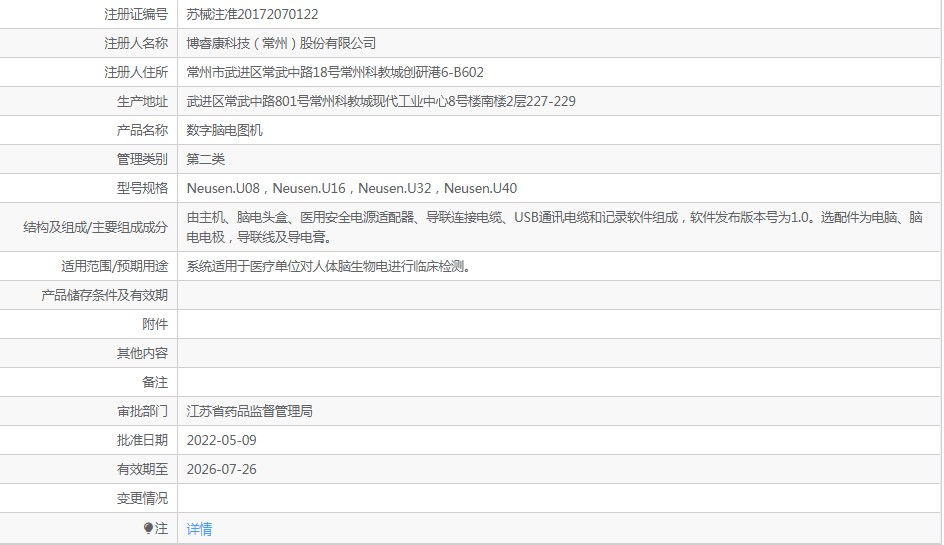Select approval date 2022-05-09
The width and height of the screenshot is (944, 545).
pyautogui.click(x=222, y=440)
